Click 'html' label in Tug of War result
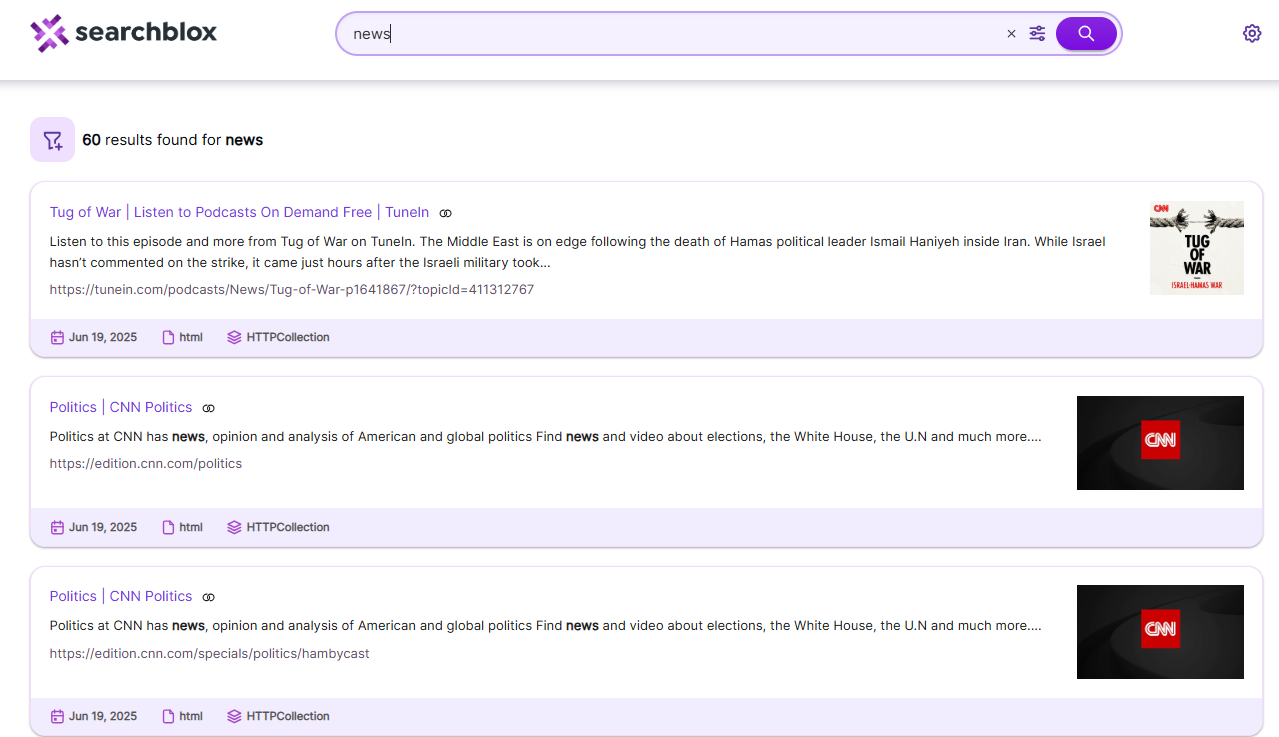Viewport: 1279px width, 737px height. click(x=191, y=337)
